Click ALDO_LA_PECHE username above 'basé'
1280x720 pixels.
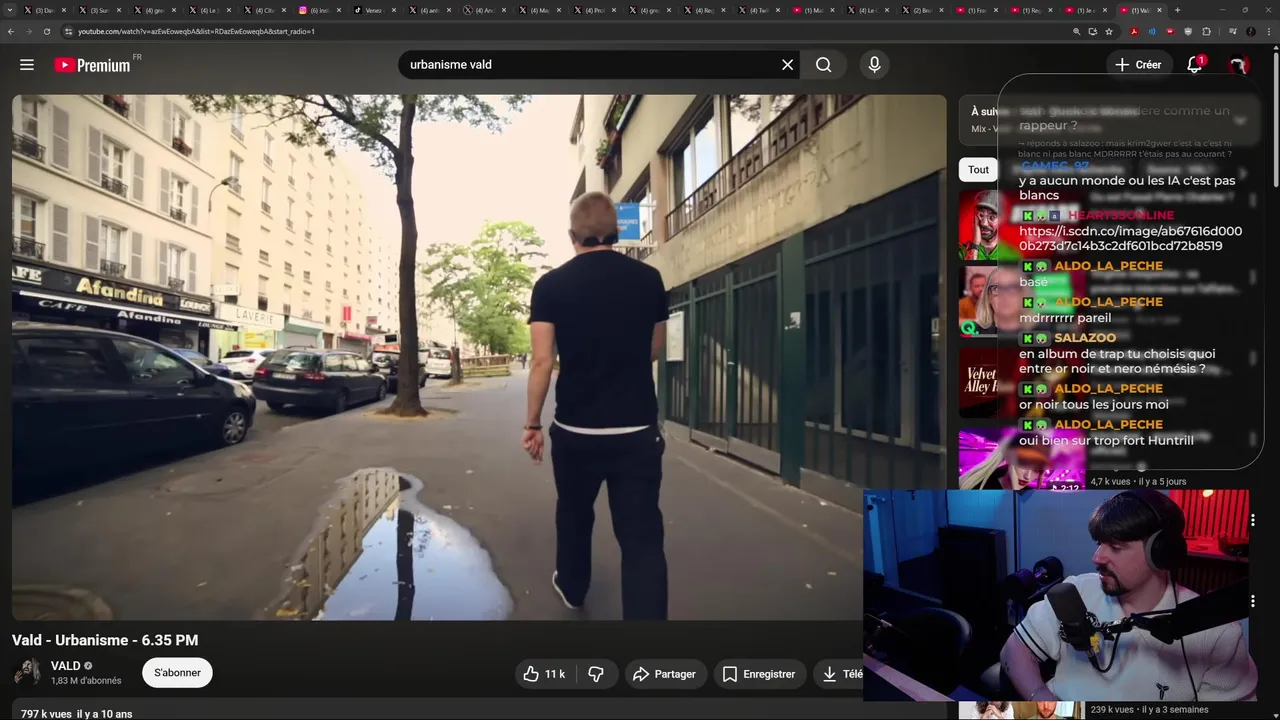[x=1108, y=266]
